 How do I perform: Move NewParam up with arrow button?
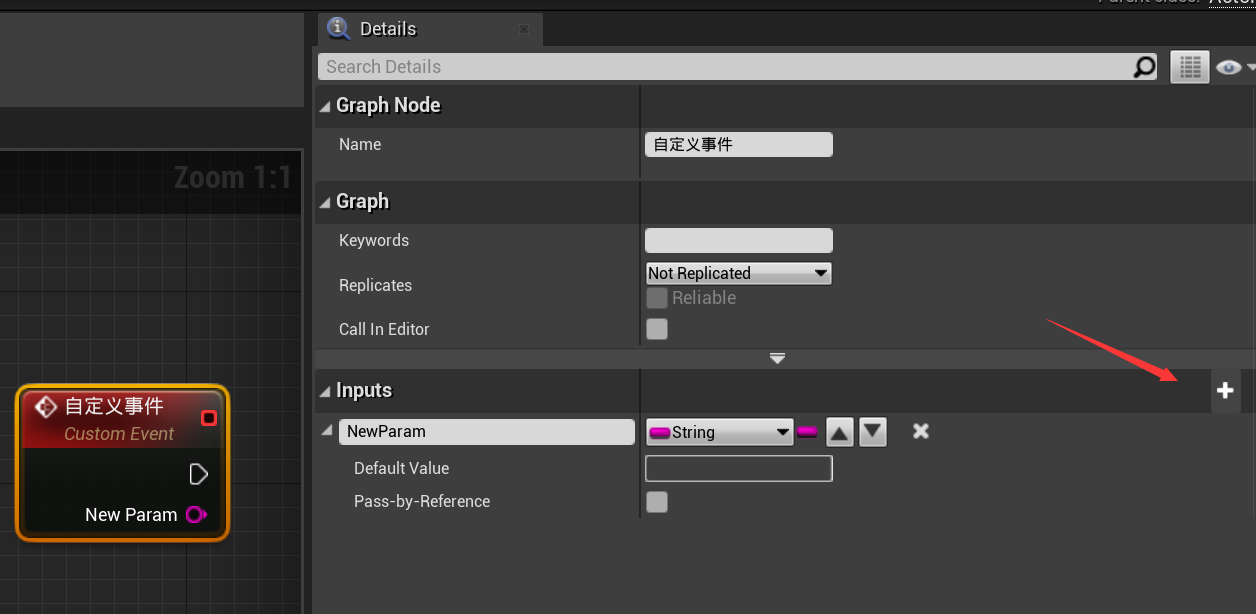[x=839, y=432]
